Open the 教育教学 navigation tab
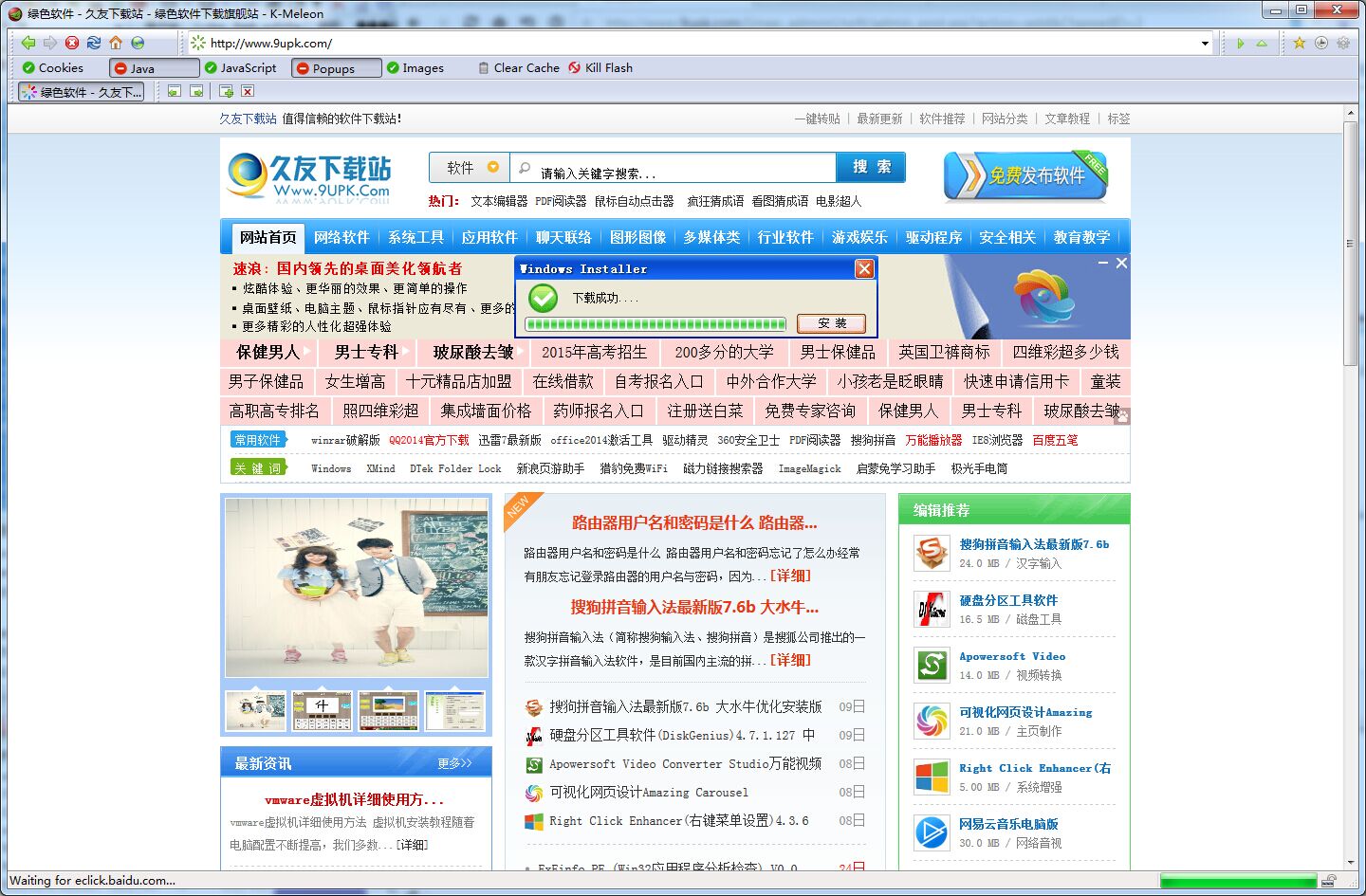Screen dimensions: 1366x896 tap(1081, 237)
